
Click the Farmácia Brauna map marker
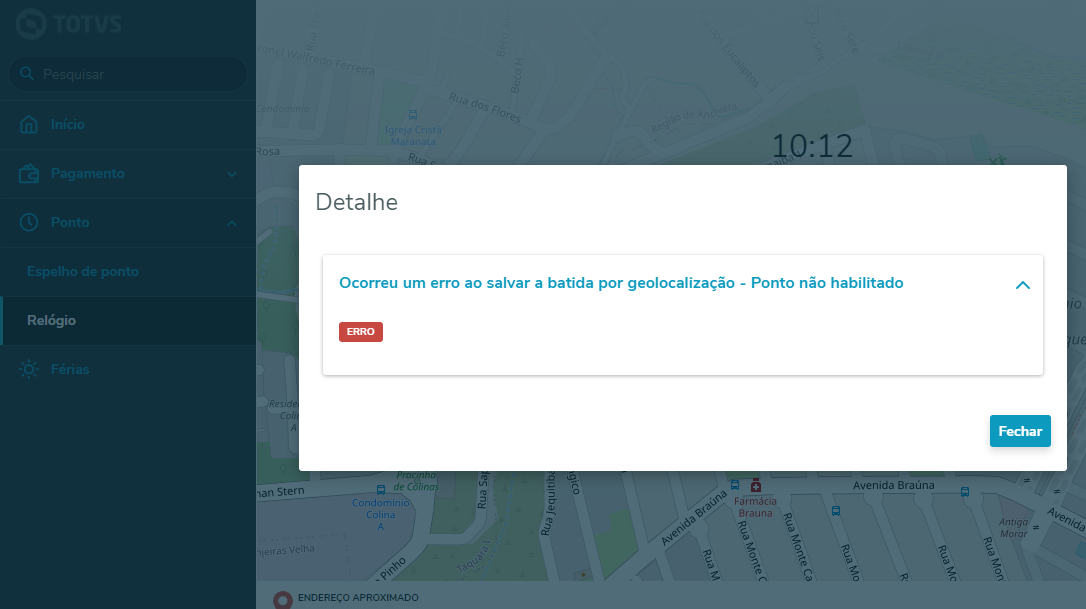click(756, 487)
